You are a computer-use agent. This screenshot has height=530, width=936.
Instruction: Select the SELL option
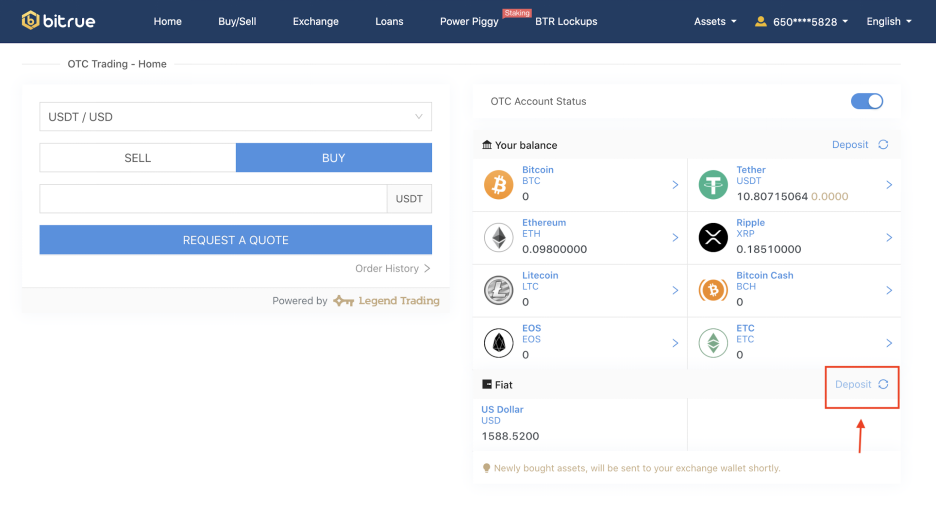(138, 158)
